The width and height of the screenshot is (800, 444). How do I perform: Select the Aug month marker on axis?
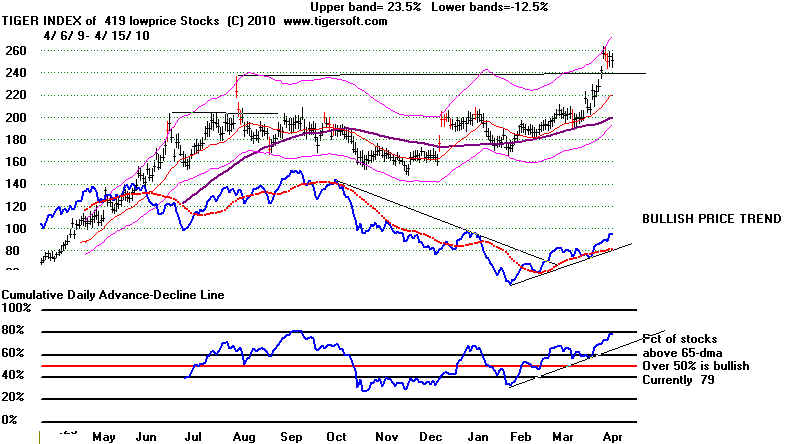point(243,437)
